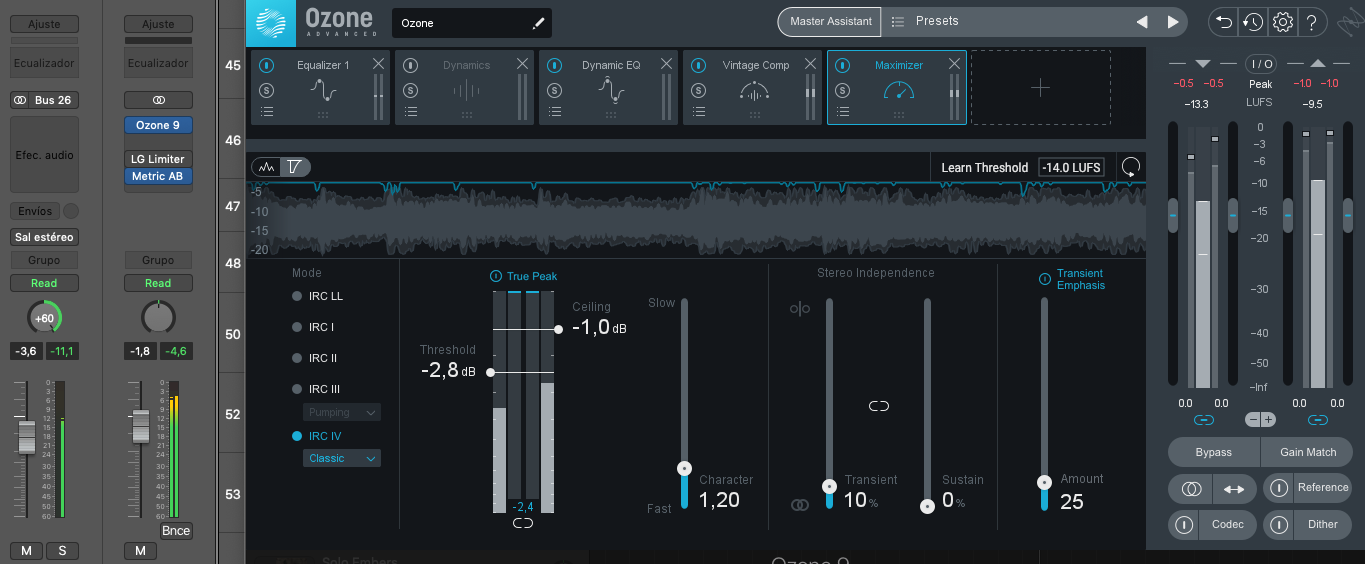Toggle the threshold and ceiling link icon
The width and height of the screenshot is (1365, 564).
click(523, 523)
